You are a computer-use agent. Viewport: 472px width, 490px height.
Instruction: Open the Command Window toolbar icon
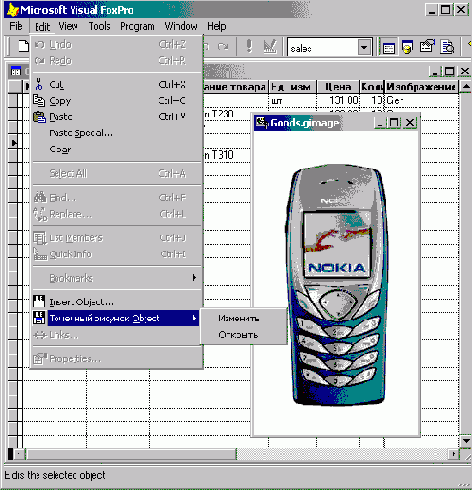(x=389, y=47)
